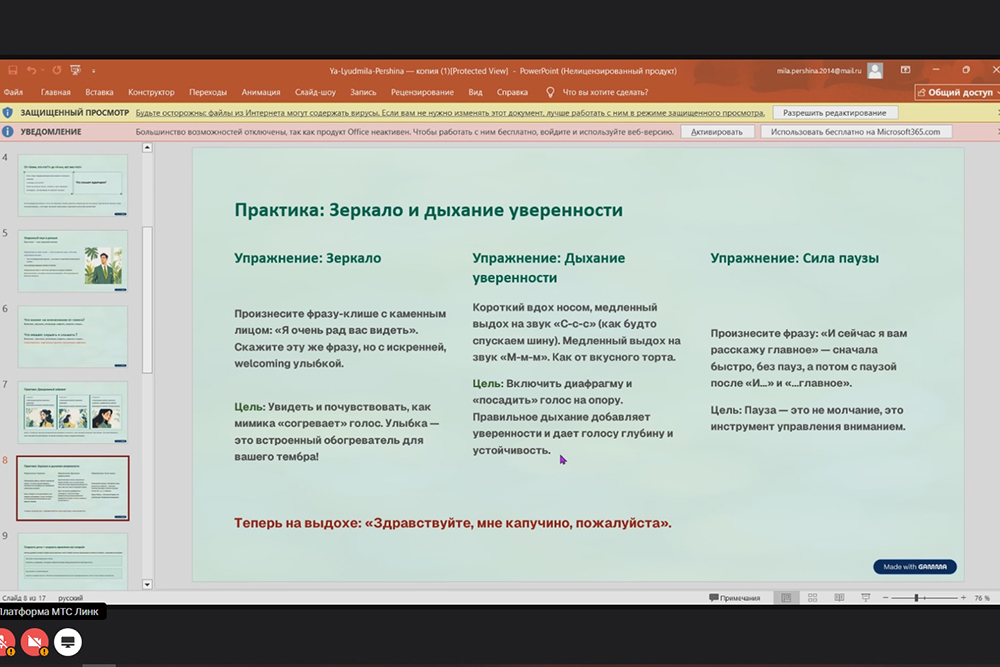Click the zoom slider in status bar
Viewport: 1000px width, 667px height.
pyautogui.click(x=917, y=598)
